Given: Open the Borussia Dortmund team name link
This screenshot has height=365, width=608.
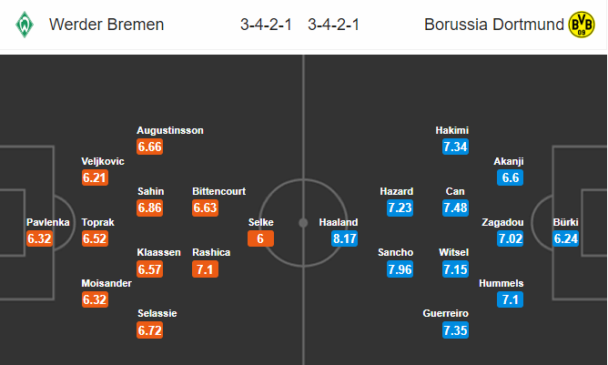Looking at the screenshot, I should click(x=494, y=24).
